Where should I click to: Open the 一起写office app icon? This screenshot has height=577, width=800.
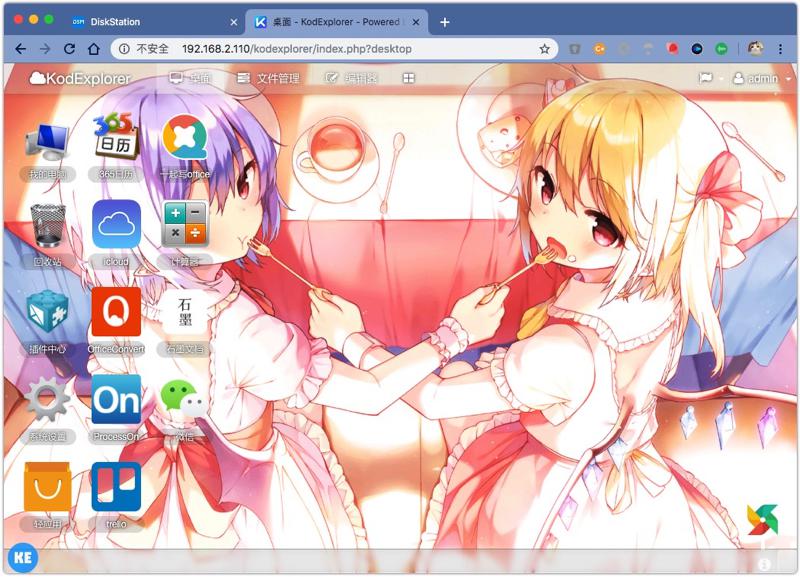tap(185, 136)
